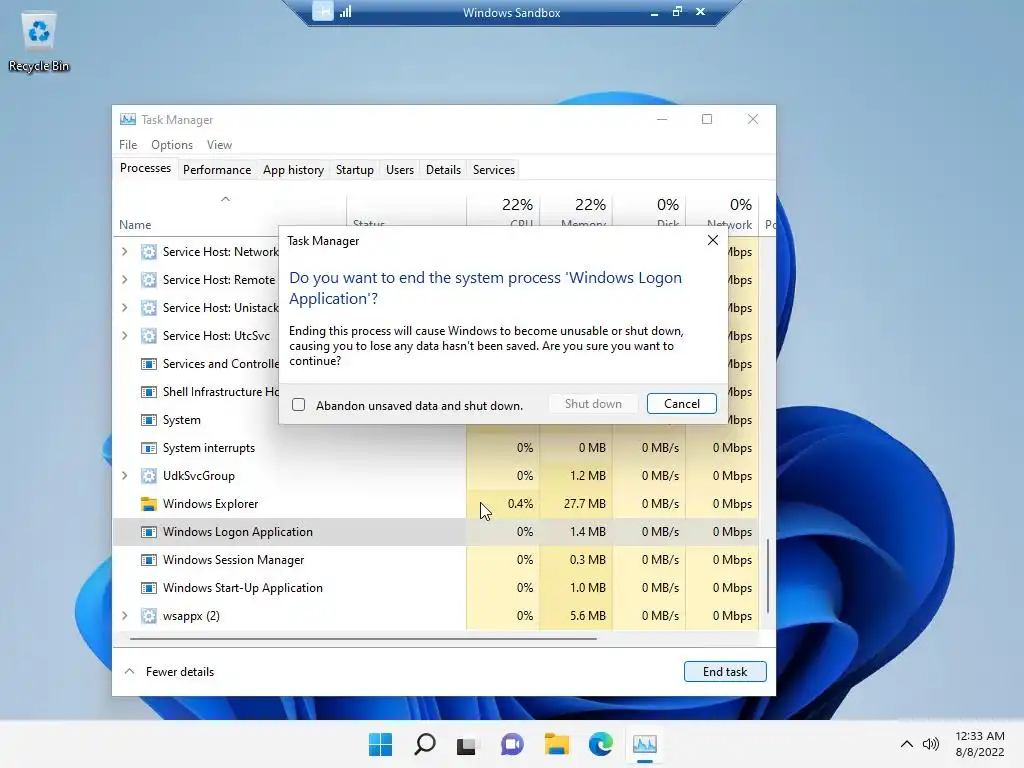Screen dimensions: 1024x768
Task: Click the UdkSvcGroup gear icon
Action: point(149,476)
